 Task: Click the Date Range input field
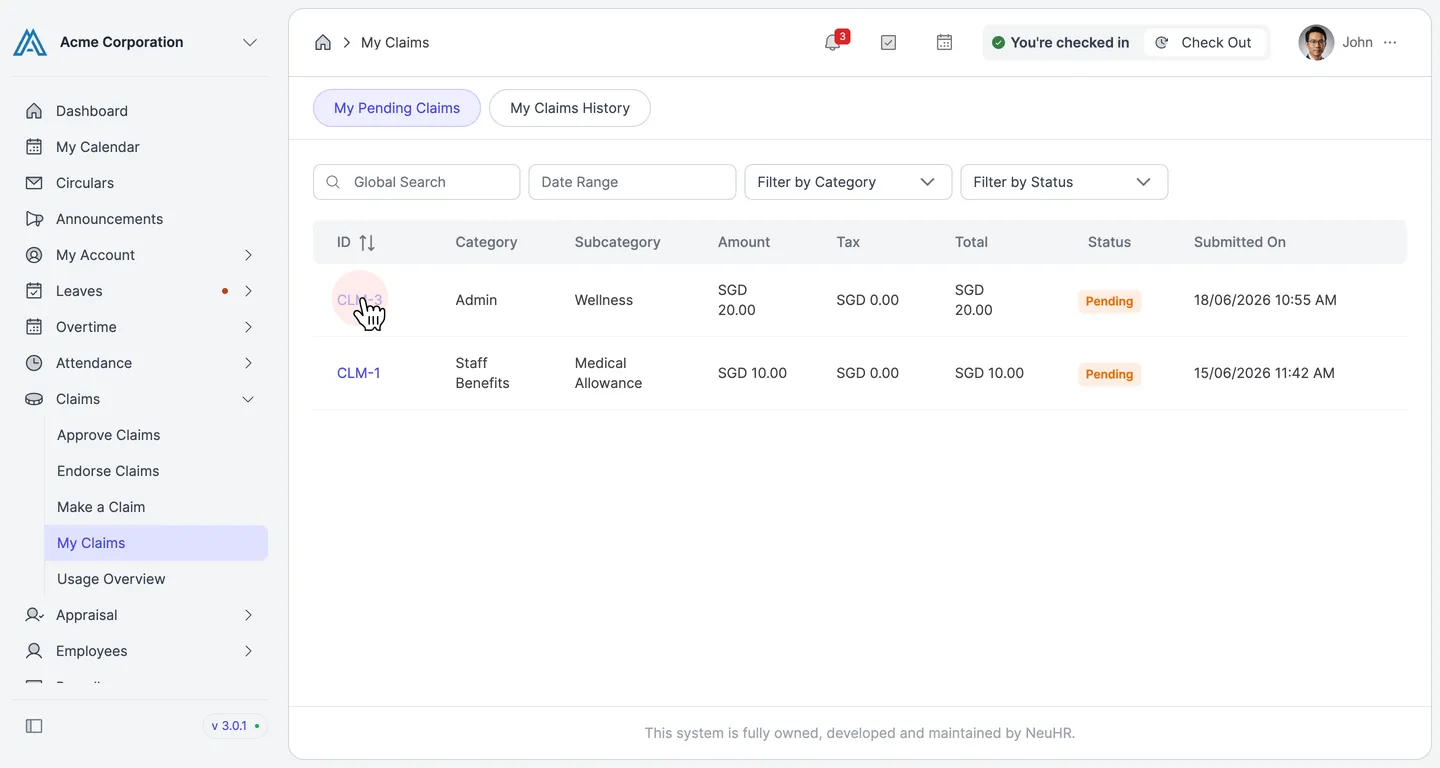(632, 182)
